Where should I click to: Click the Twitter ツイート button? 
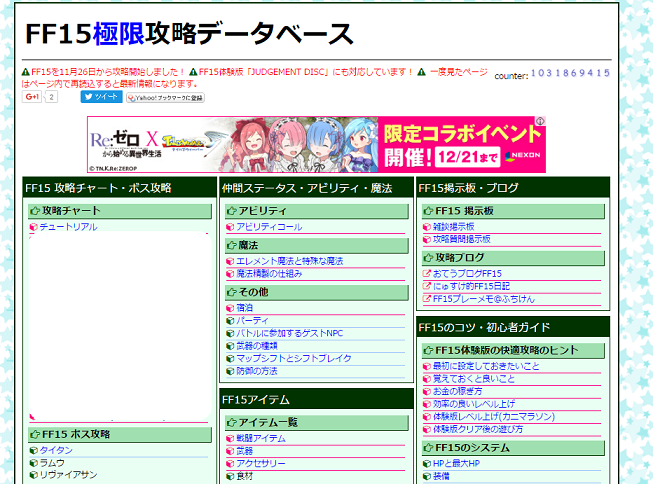101,97
